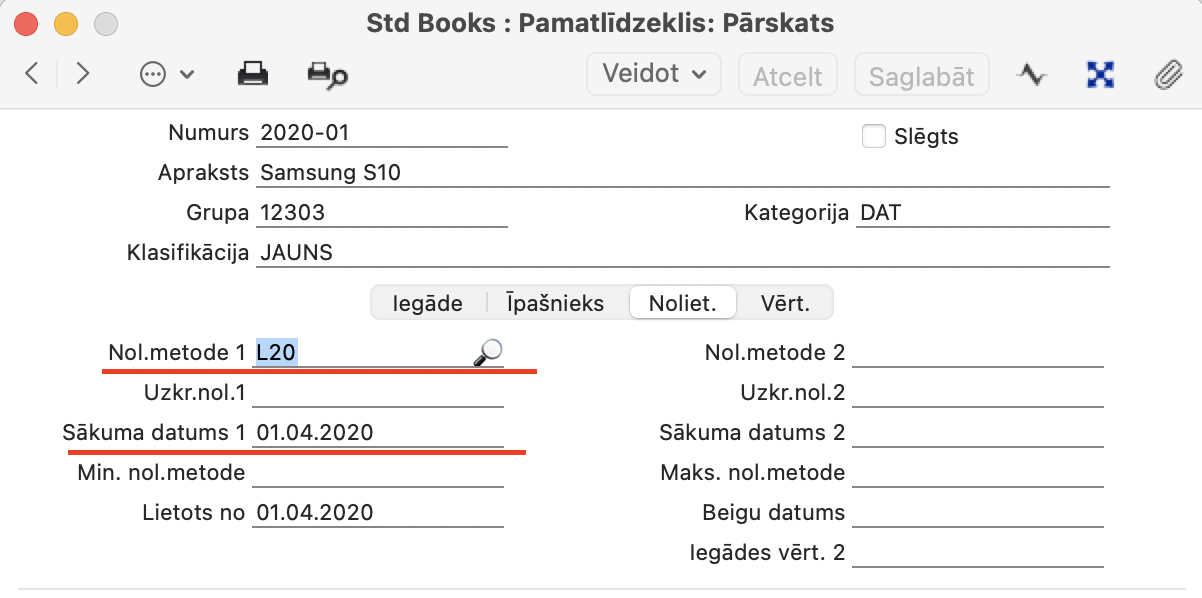Open attachments with the paperclip icon
Screen dimensions: 1202x598
click(x=1167, y=74)
